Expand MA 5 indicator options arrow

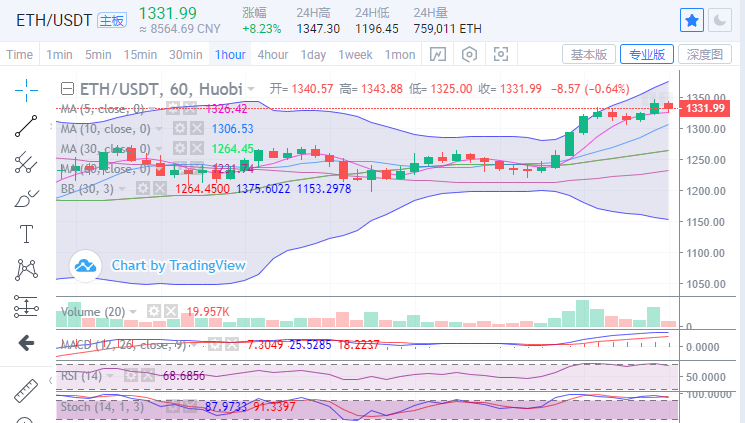152,109
